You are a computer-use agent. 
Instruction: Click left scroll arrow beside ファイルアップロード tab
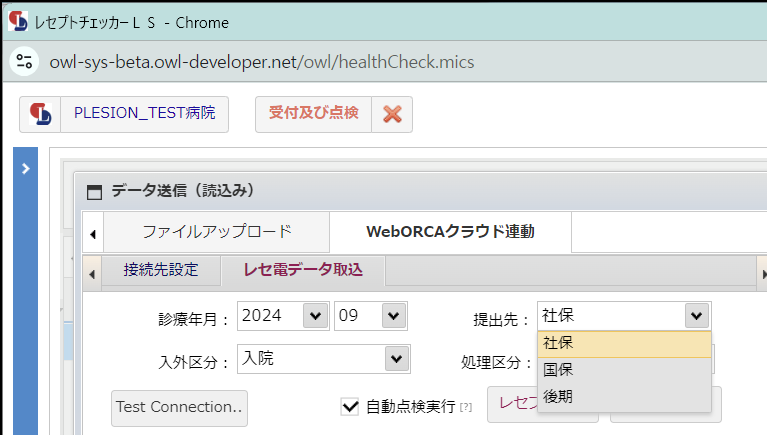(93, 234)
